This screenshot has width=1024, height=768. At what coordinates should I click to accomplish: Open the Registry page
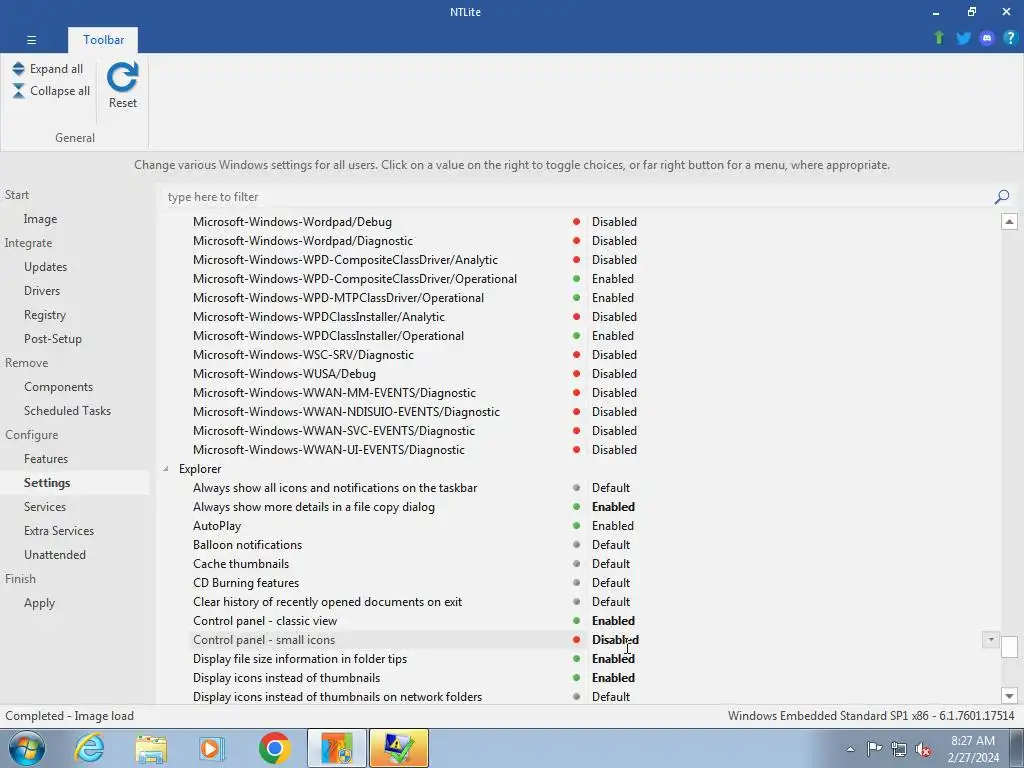pyautogui.click(x=44, y=315)
